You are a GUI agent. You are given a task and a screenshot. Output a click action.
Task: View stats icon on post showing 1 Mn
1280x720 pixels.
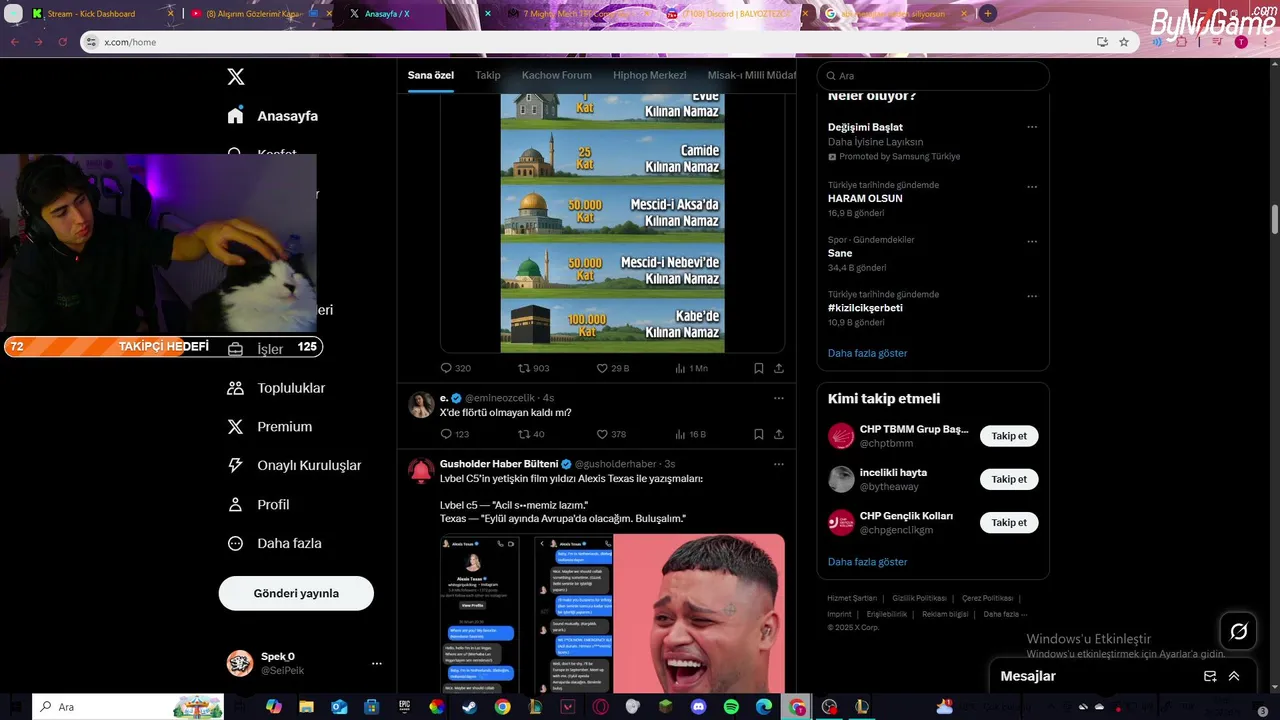(680, 368)
